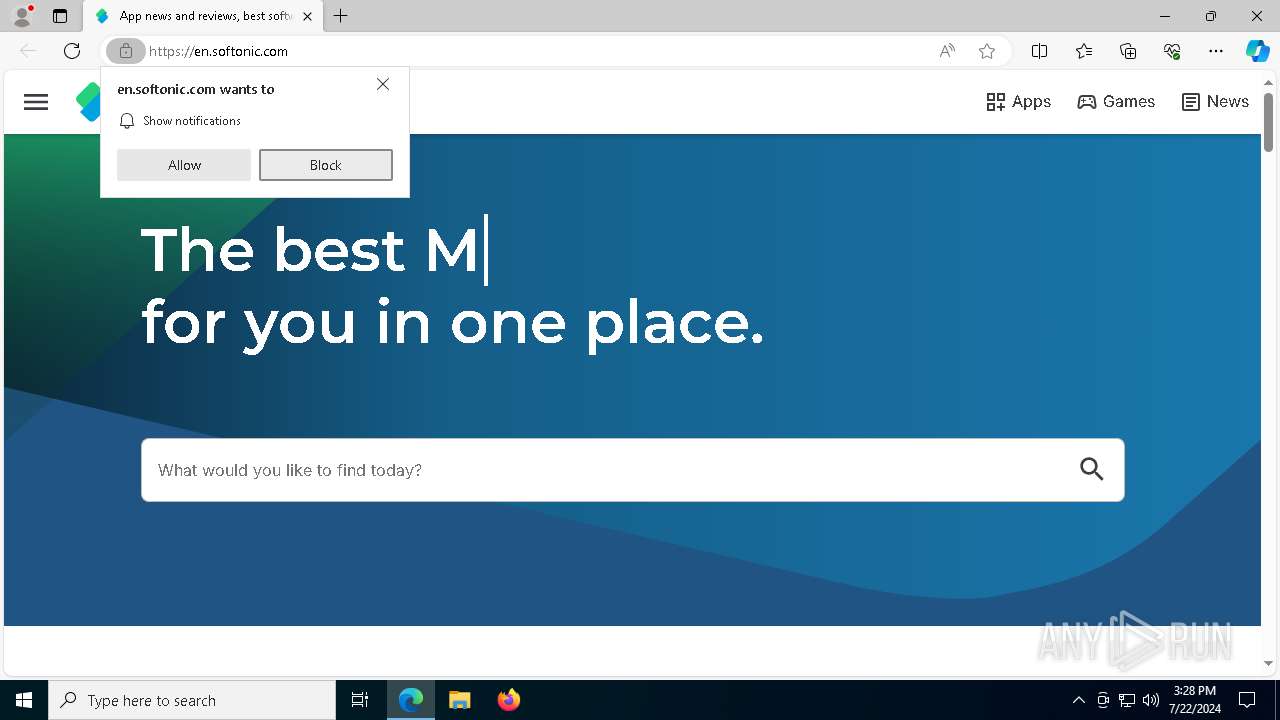This screenshot has width=1280, height=720.
Task: Click the Windows taskbar search box
Action: pos(192,700)
